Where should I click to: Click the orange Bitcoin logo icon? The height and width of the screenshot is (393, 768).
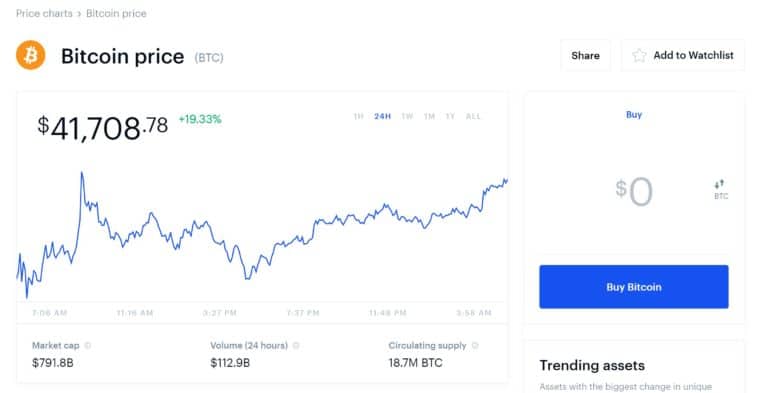click(30, 55)
